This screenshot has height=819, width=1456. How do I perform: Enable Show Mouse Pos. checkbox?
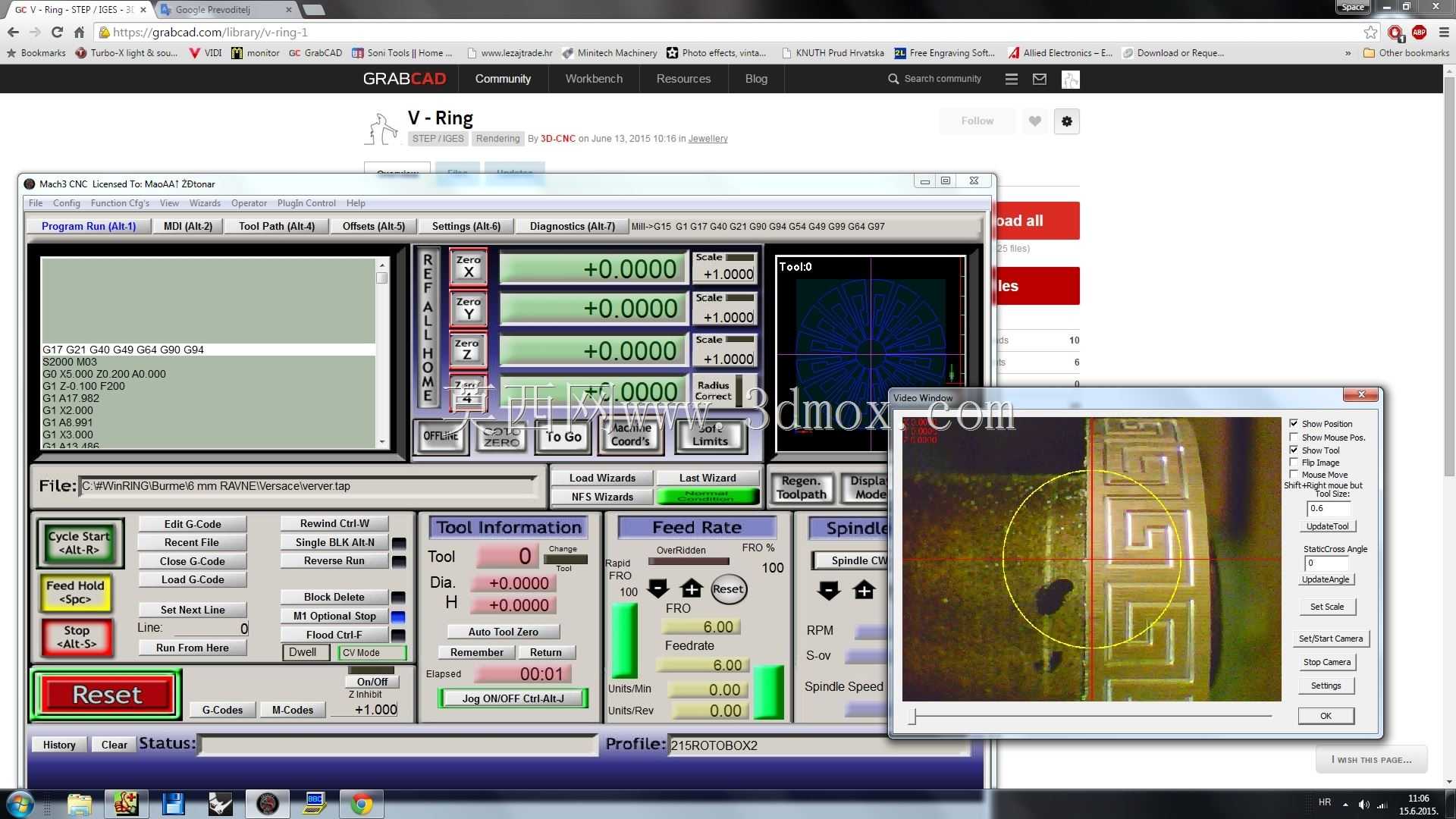1294,437
